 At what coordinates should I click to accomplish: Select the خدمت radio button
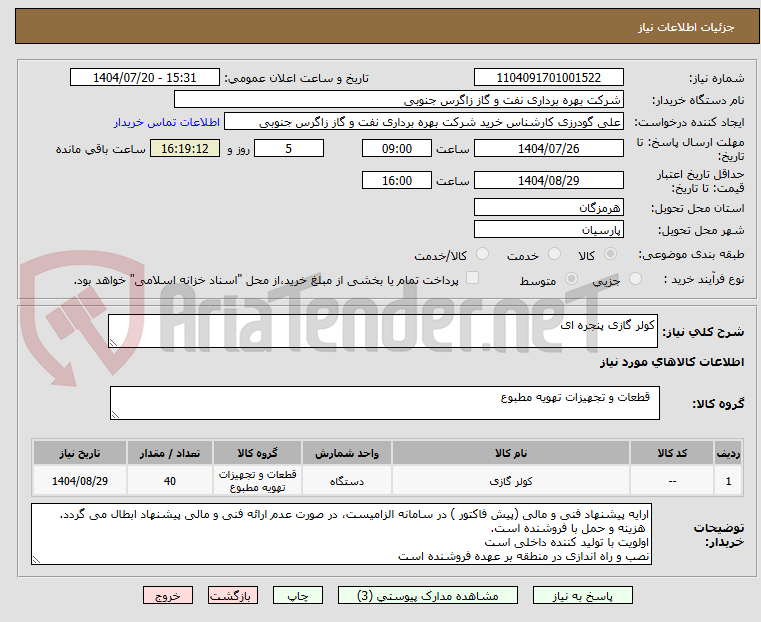[554, 254]
